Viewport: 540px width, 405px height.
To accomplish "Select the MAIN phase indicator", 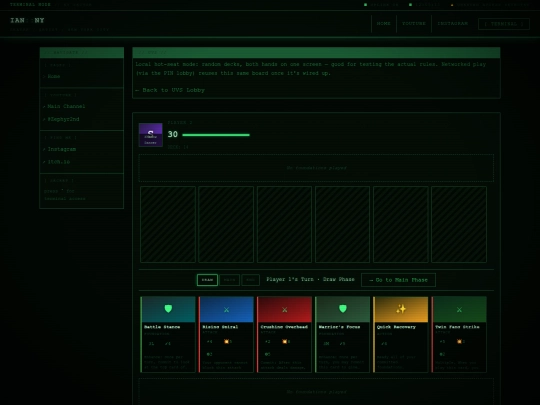I will 229,280.
